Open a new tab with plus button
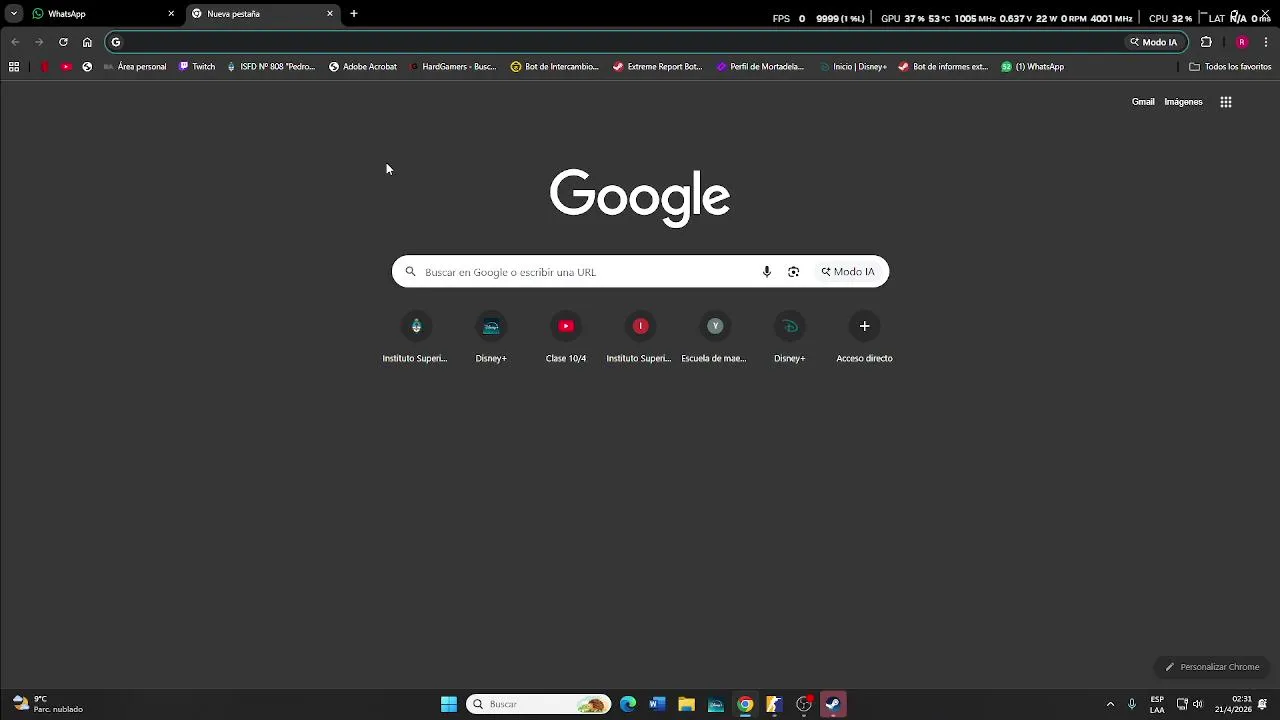Image resolution: width=1280 pixels, height=720 pixels. (x=354, y=14)
